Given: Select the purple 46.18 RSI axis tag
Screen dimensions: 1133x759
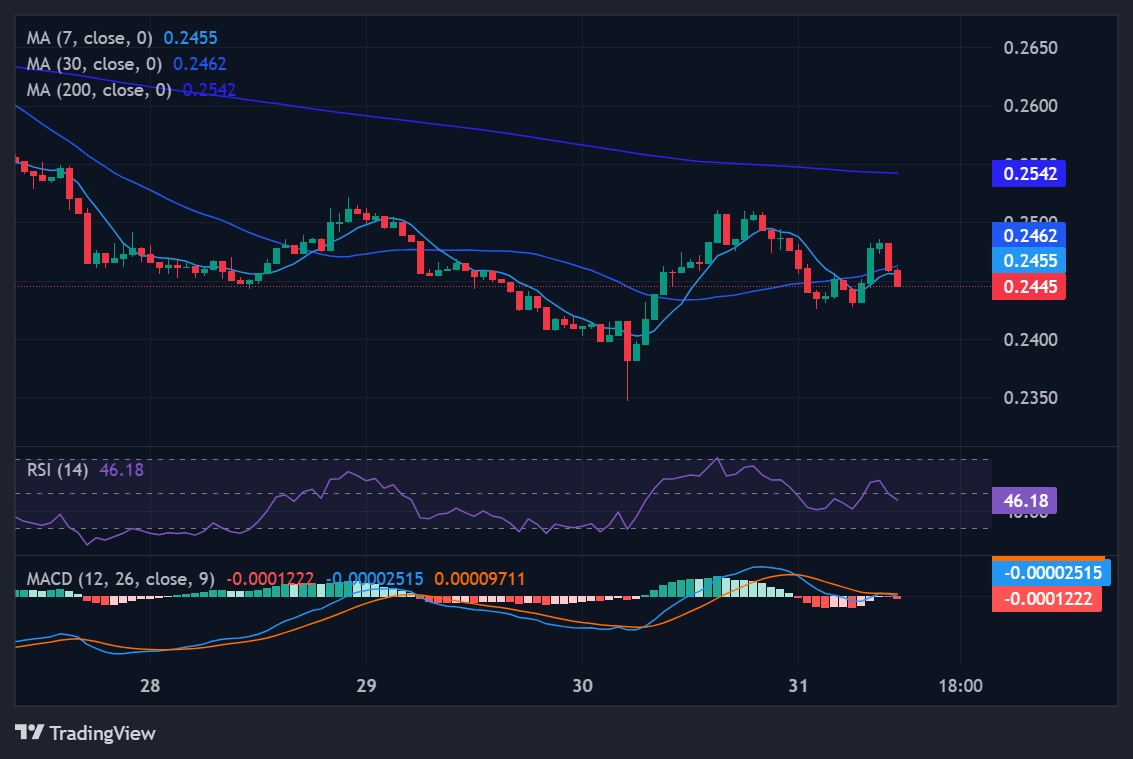Looking at the screenshot, I should pos(1023,500).
